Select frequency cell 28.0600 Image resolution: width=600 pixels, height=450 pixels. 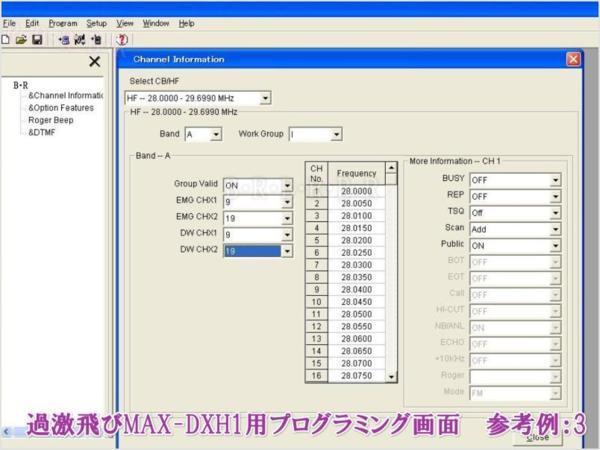(x=357, y=339)
